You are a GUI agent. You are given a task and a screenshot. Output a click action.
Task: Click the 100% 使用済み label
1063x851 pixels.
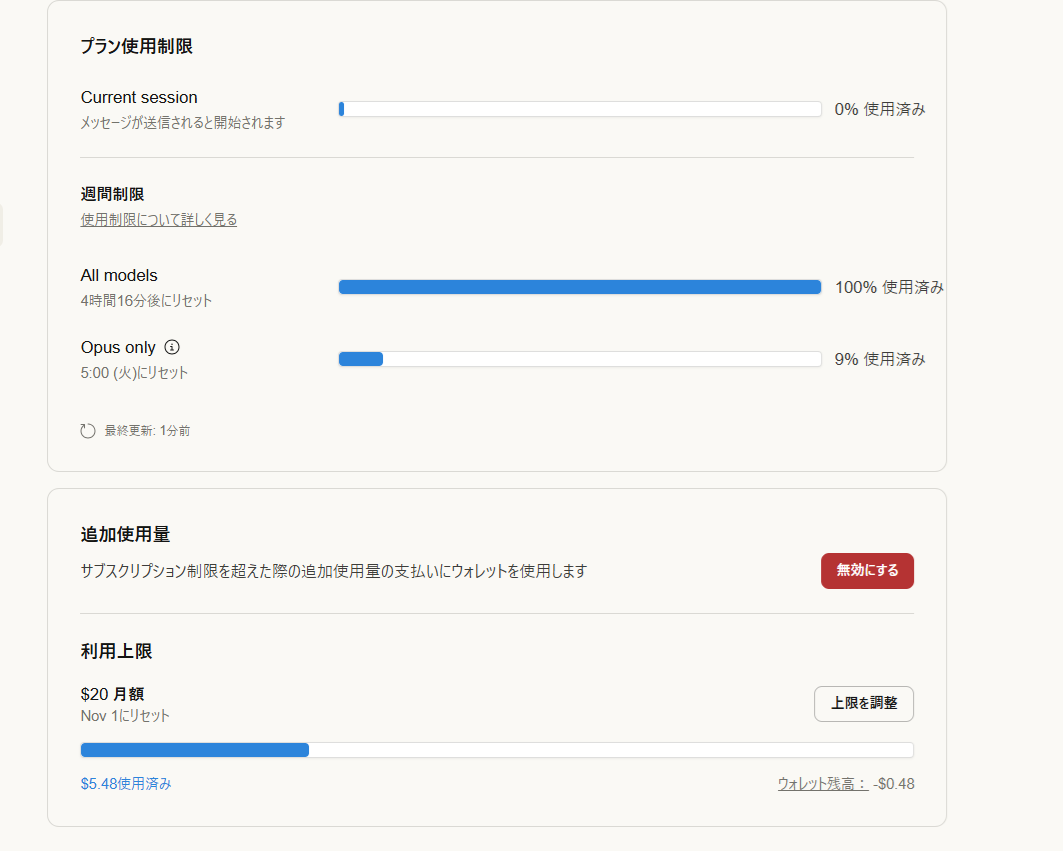(889, 287)
